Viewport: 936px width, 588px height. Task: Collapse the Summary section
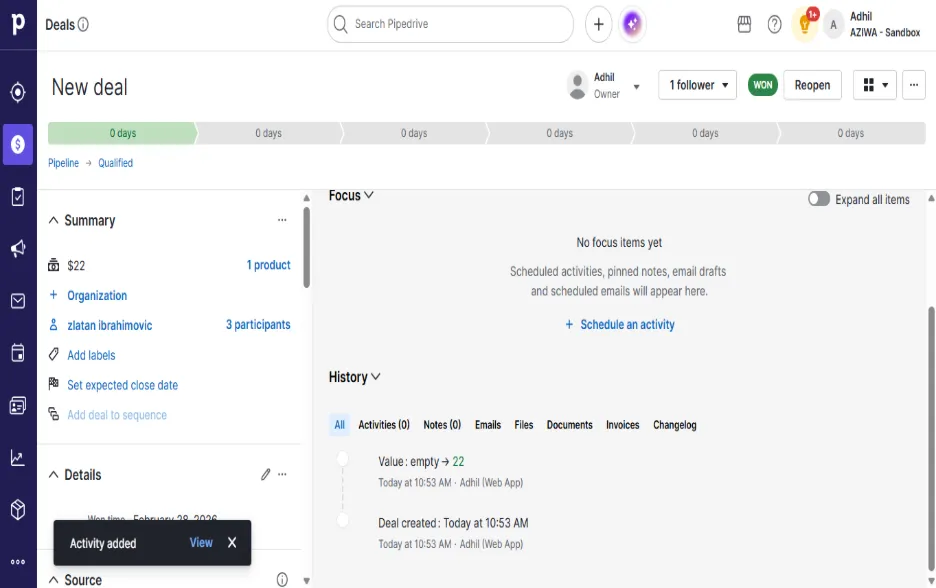54,220
